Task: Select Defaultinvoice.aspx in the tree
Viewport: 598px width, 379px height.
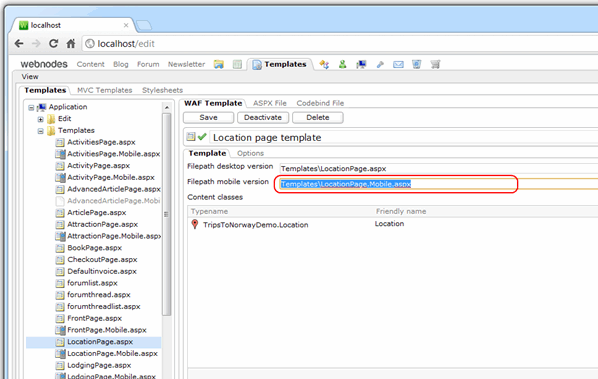Action: coord(102,272)
